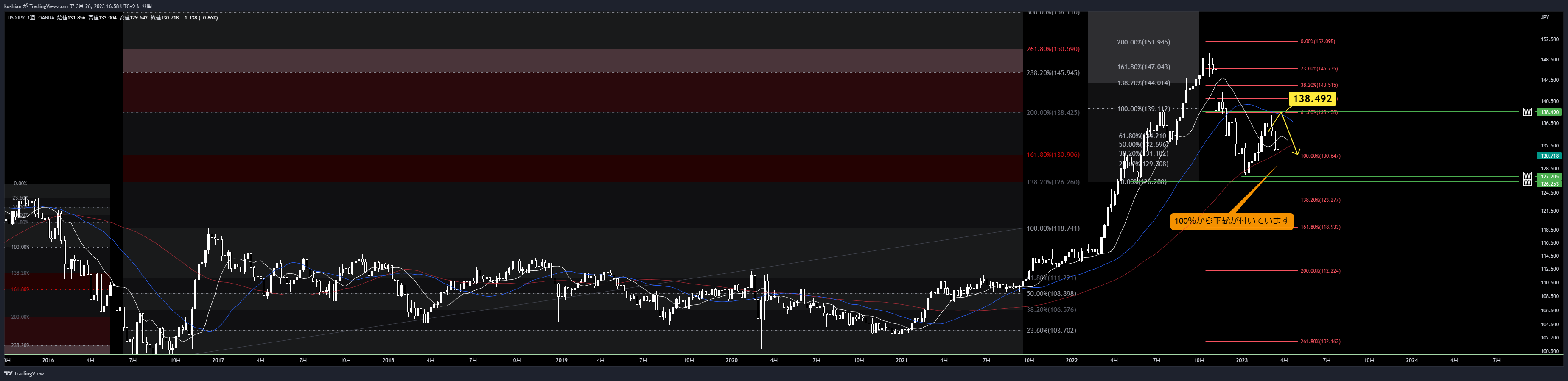Click the 38.20%(143.515) Fibonacci label
Viewport: 1568px width, 381px height.
[1319, 85]
